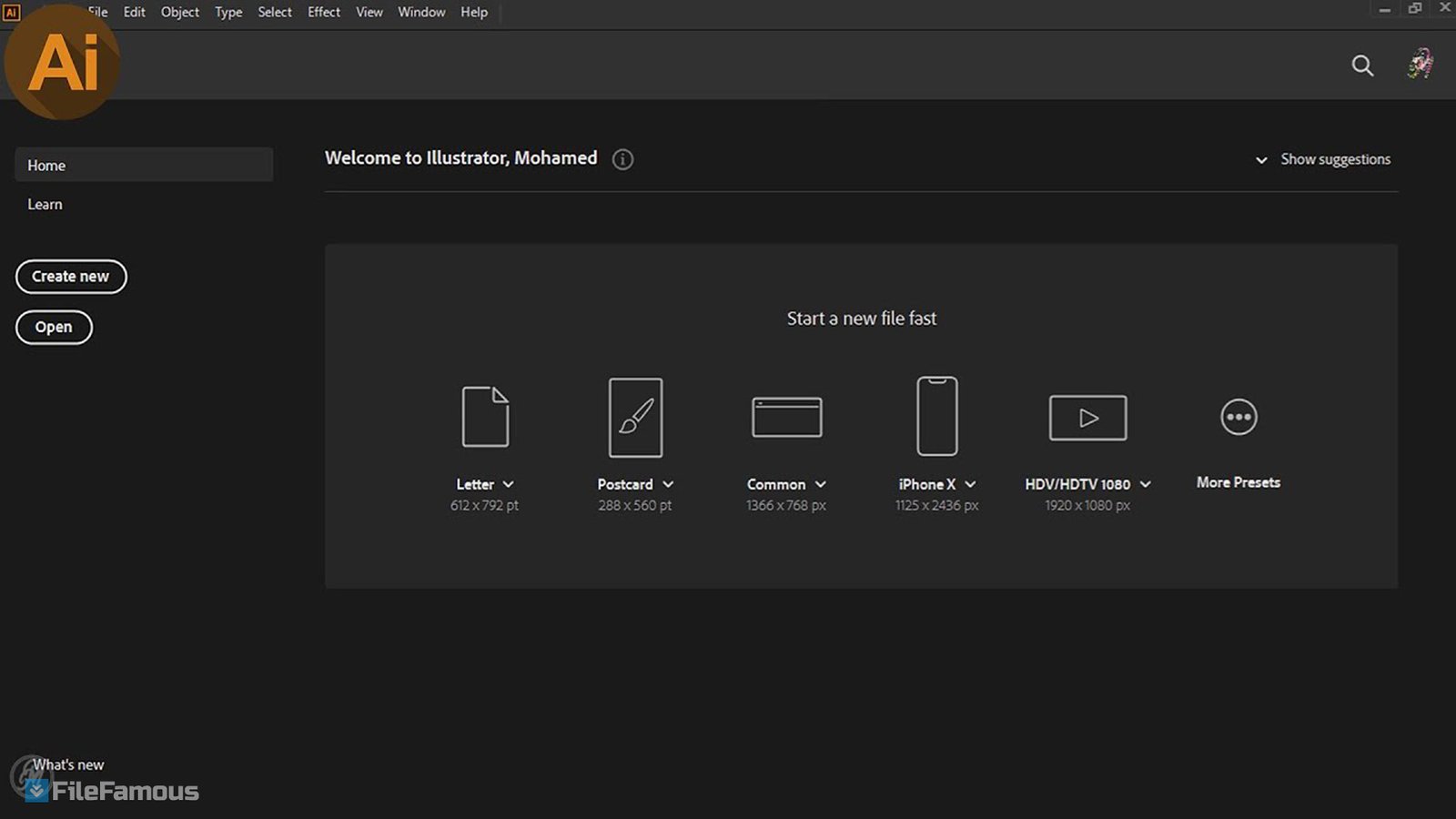This screenshot has height=819, width=1456.
Task: Expand the Postcard preset dropdown arrow
Action: point(668,485)
